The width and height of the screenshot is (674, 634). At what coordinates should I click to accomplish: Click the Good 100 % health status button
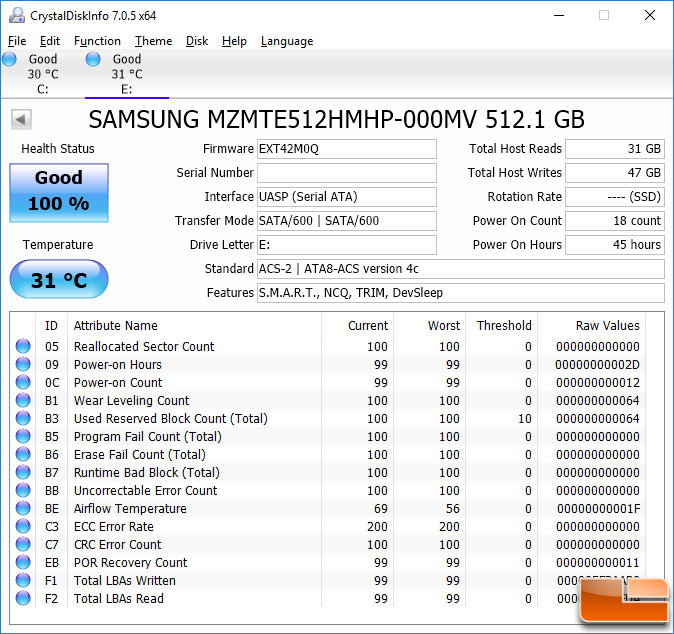(x=59, y=193)
